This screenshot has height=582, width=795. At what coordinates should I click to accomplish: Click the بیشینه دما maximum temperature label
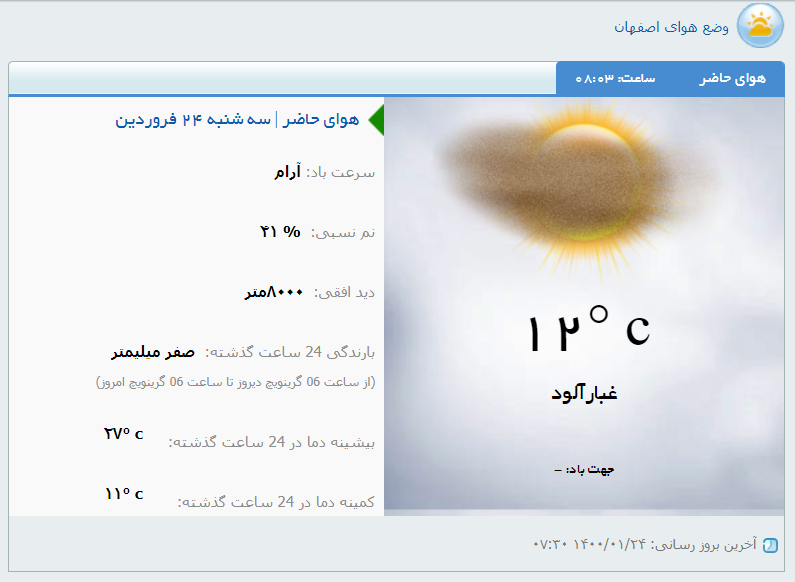coord(271,442)
